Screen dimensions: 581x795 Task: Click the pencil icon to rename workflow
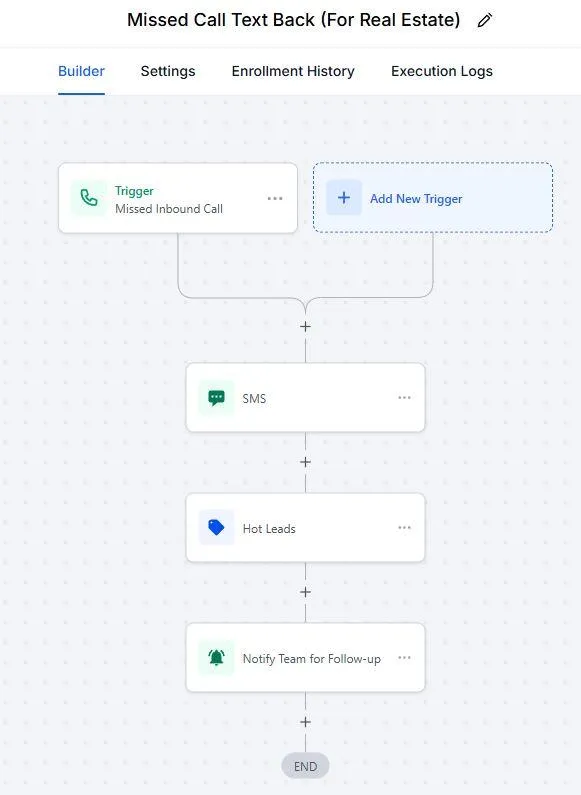[x=485, y=20]
